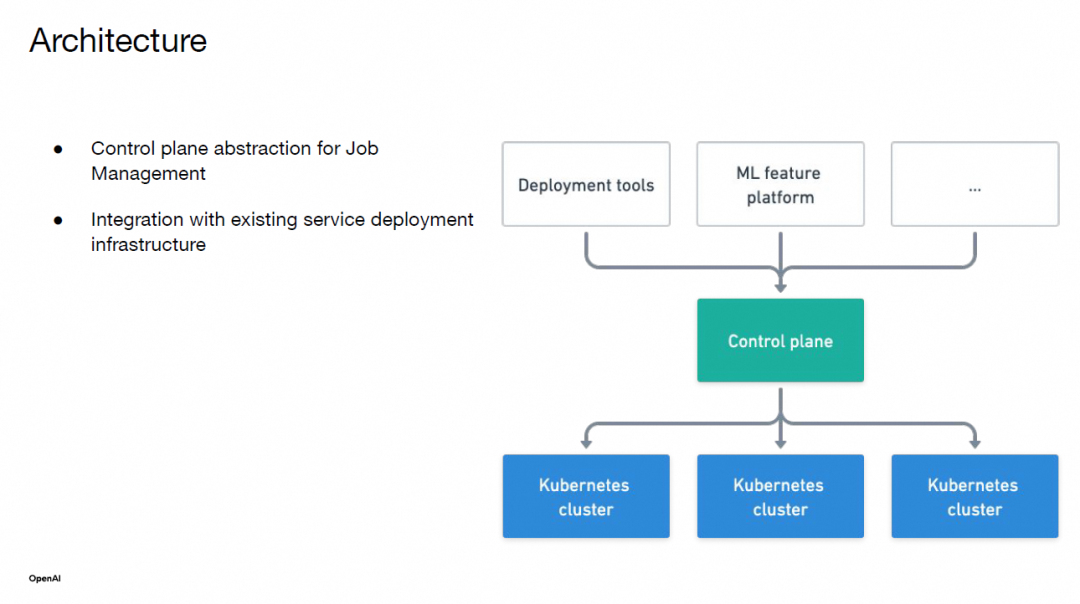Click the right Kubernetes cluster box
1080x604 pixels.
[x=975, y=496]
